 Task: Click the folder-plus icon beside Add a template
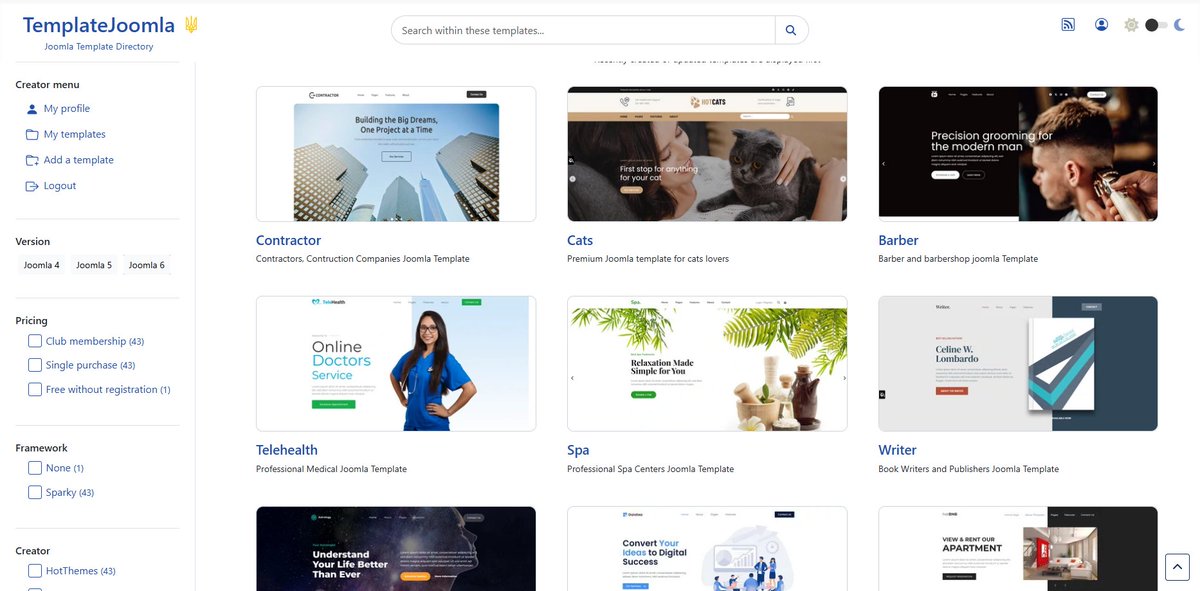(x=32, y=160)
